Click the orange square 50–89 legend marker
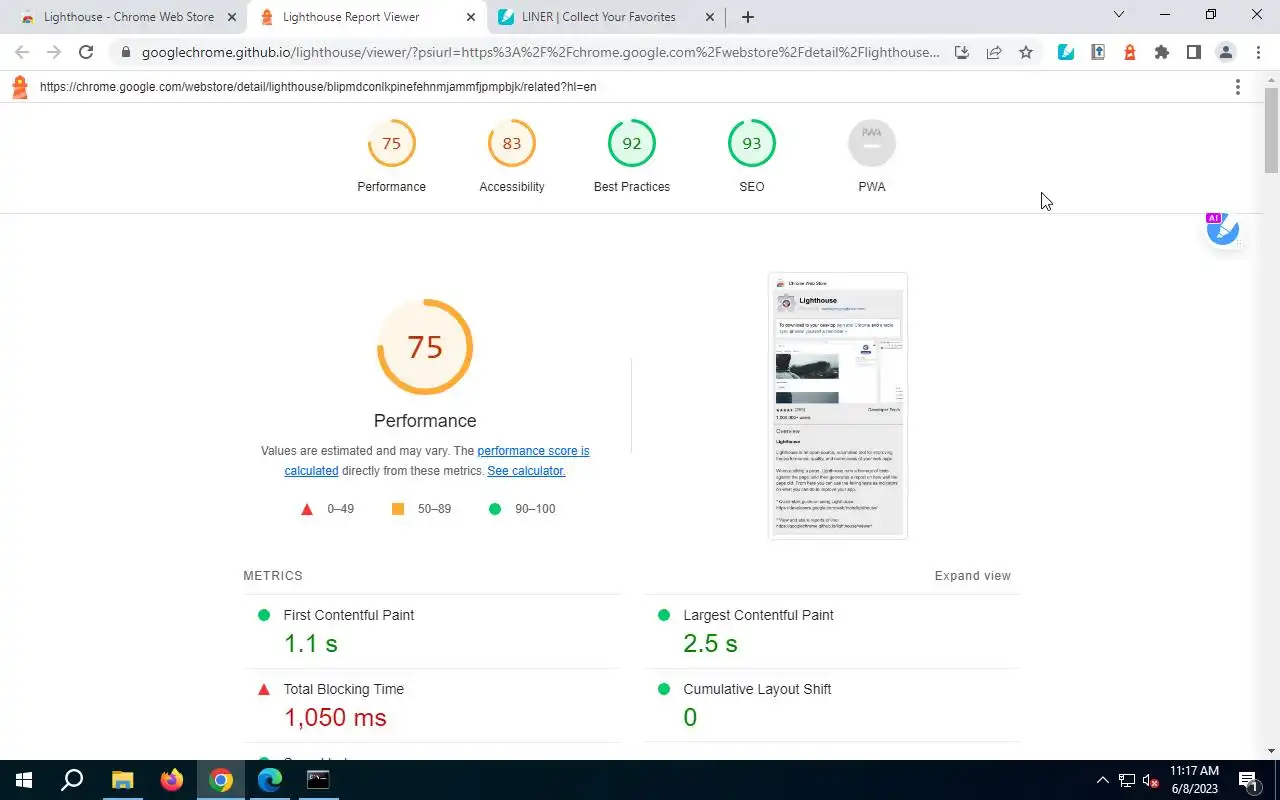 click(x=398, y=509)
